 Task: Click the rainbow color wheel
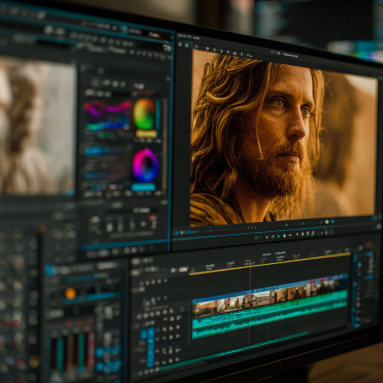pyautogui.click(x=144, y=114)
